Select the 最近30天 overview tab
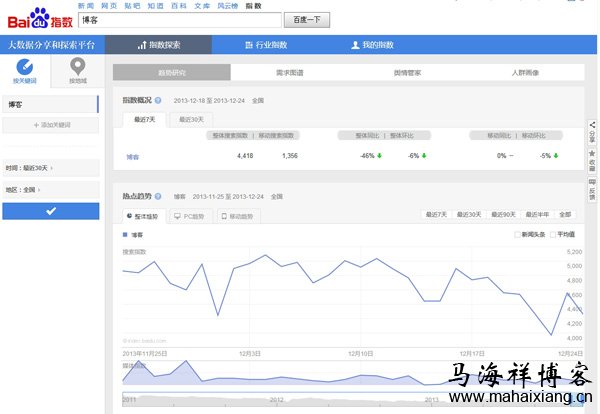 point(191,120)
